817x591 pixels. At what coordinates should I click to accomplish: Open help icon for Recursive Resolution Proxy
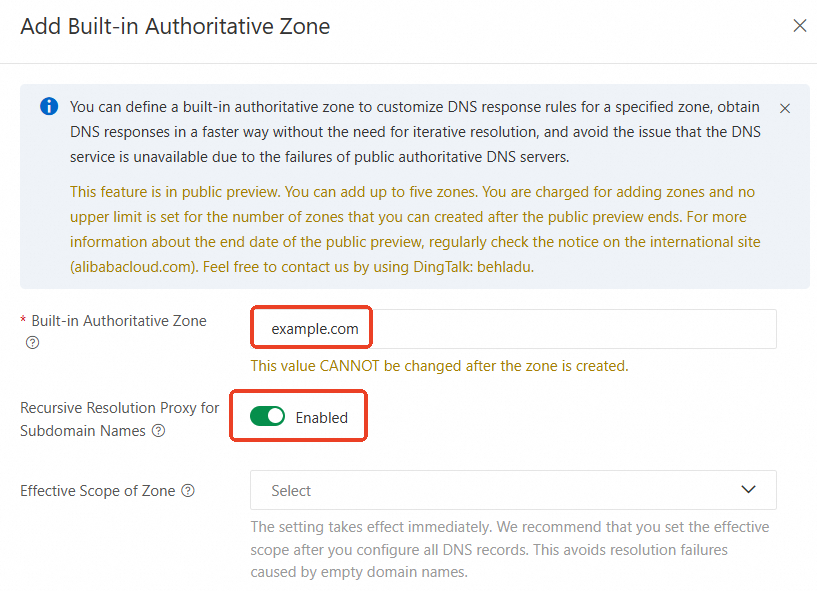[158, 431]
